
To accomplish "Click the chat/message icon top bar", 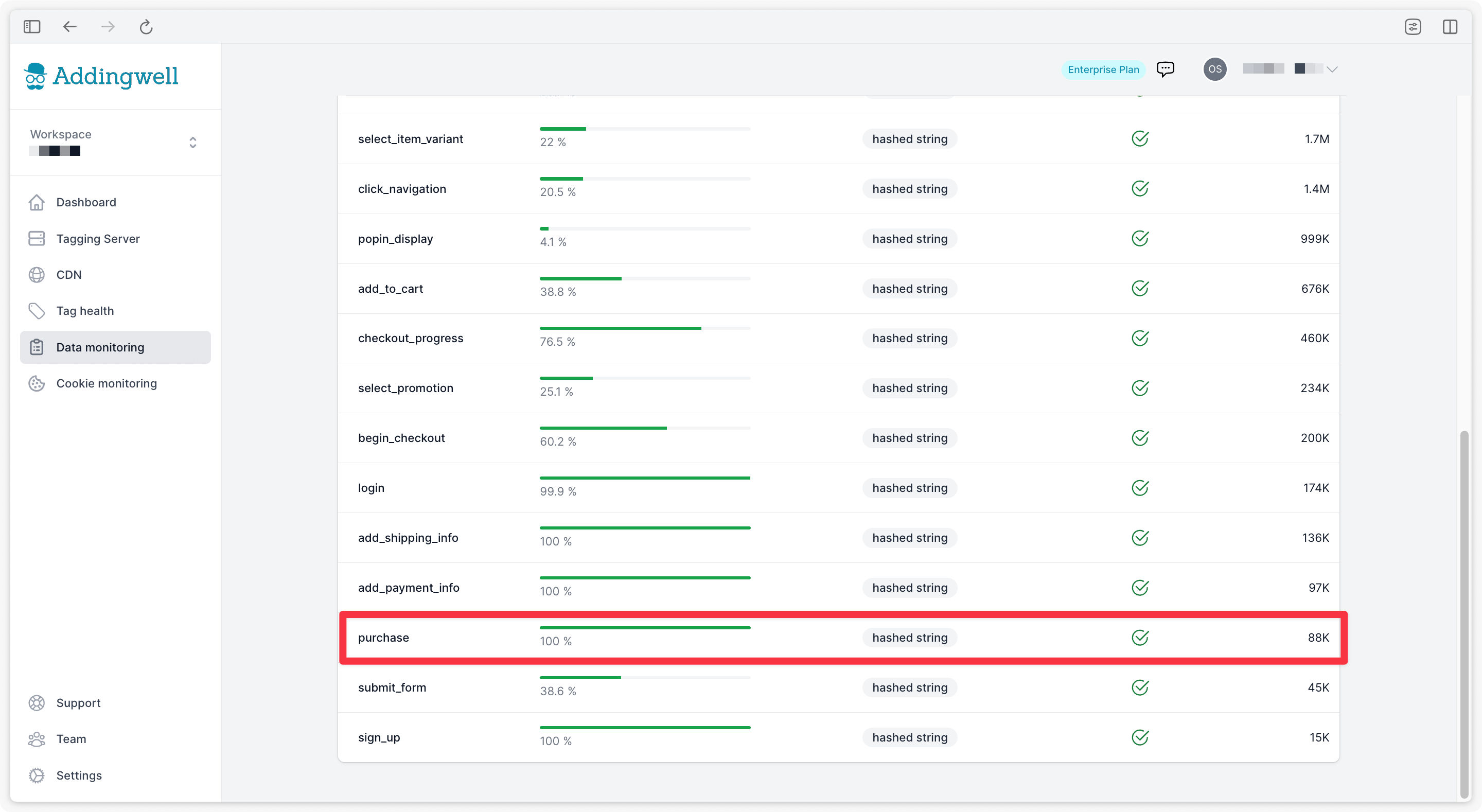I will click(1166, 69).
